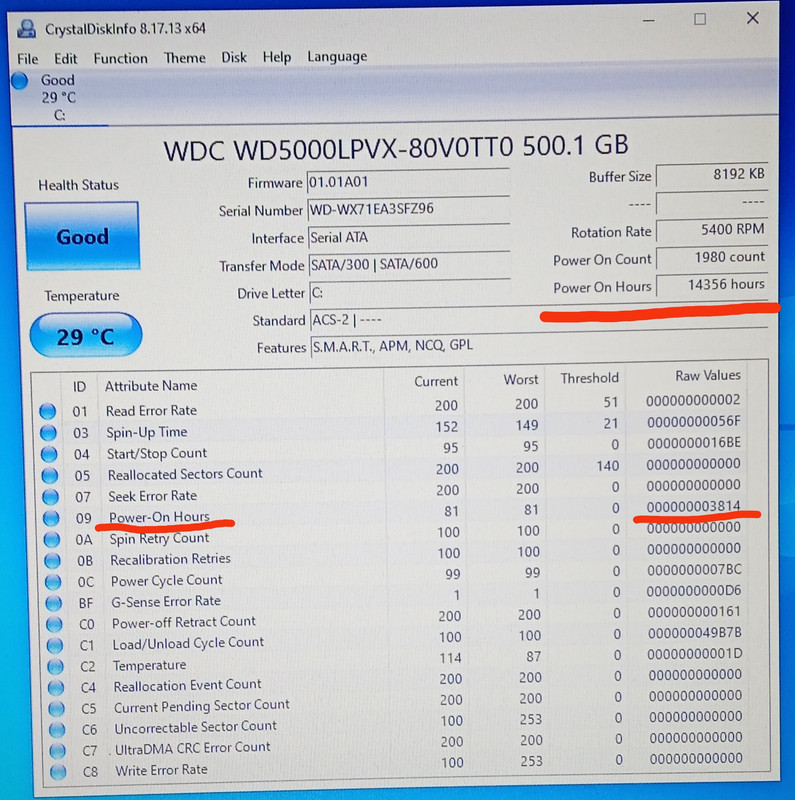Select the Load/Unload Cycle Count attribute name
Screen dimensions: 795x800
coord(188,644)
